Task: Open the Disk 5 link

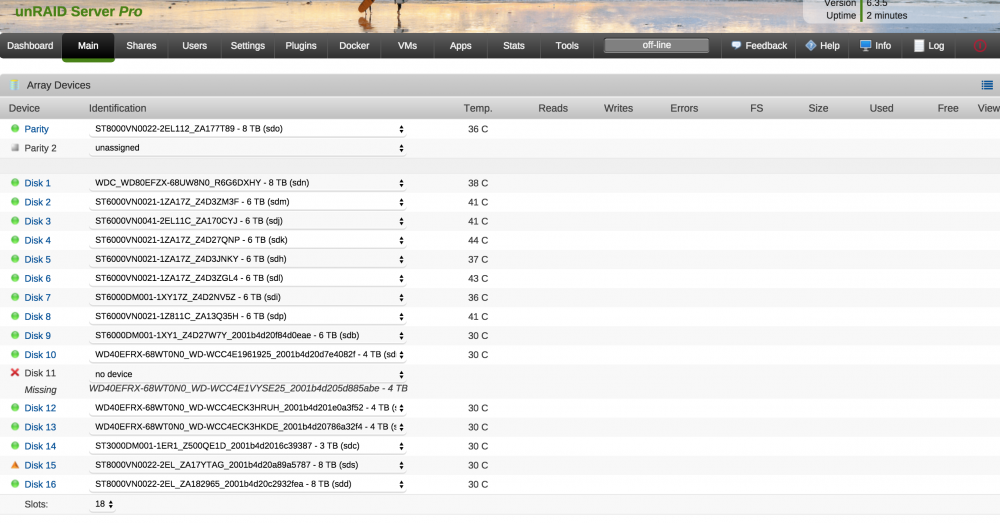Action: coord(38,260)
